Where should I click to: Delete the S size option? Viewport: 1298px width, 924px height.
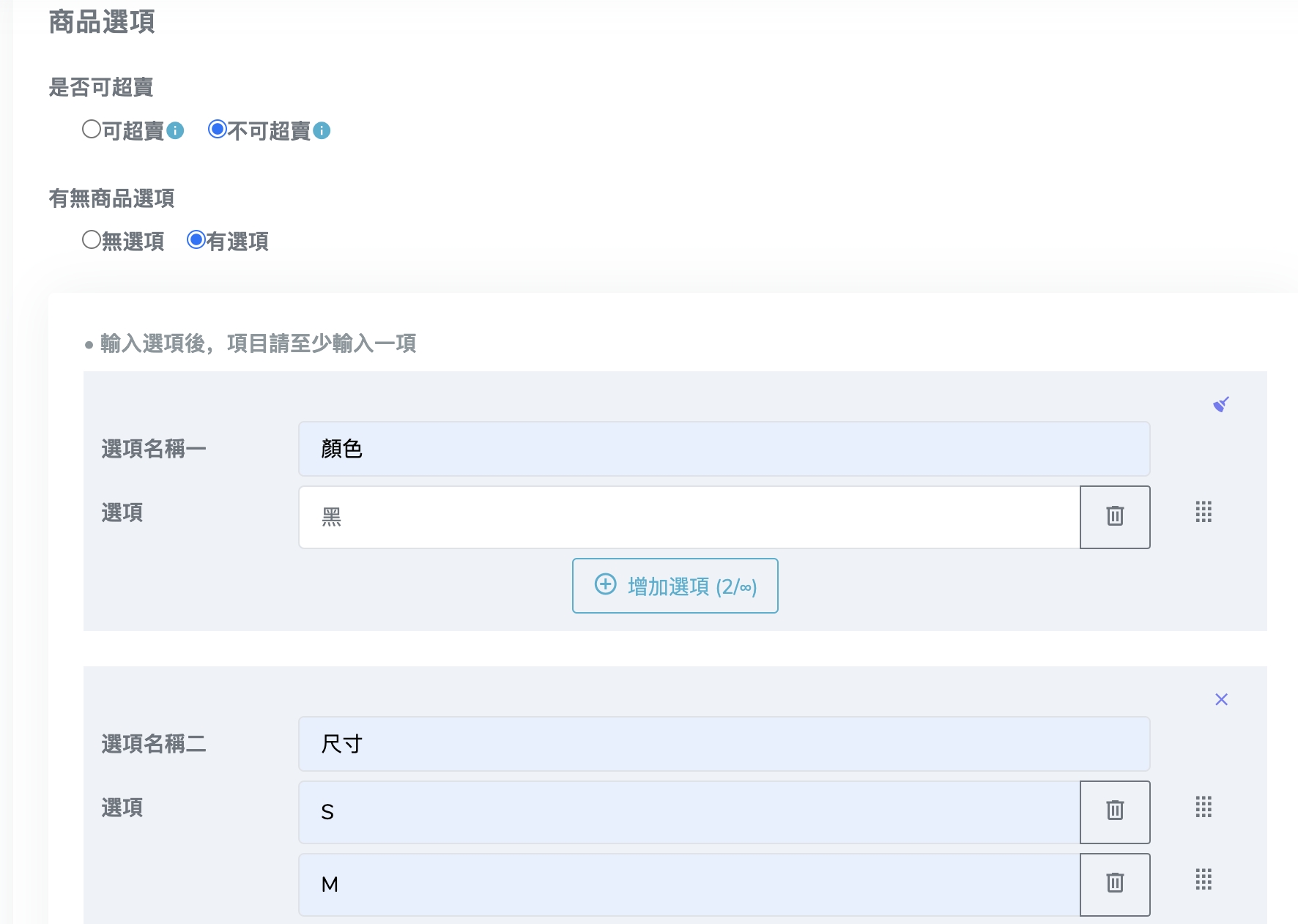tap(1114, 811)
